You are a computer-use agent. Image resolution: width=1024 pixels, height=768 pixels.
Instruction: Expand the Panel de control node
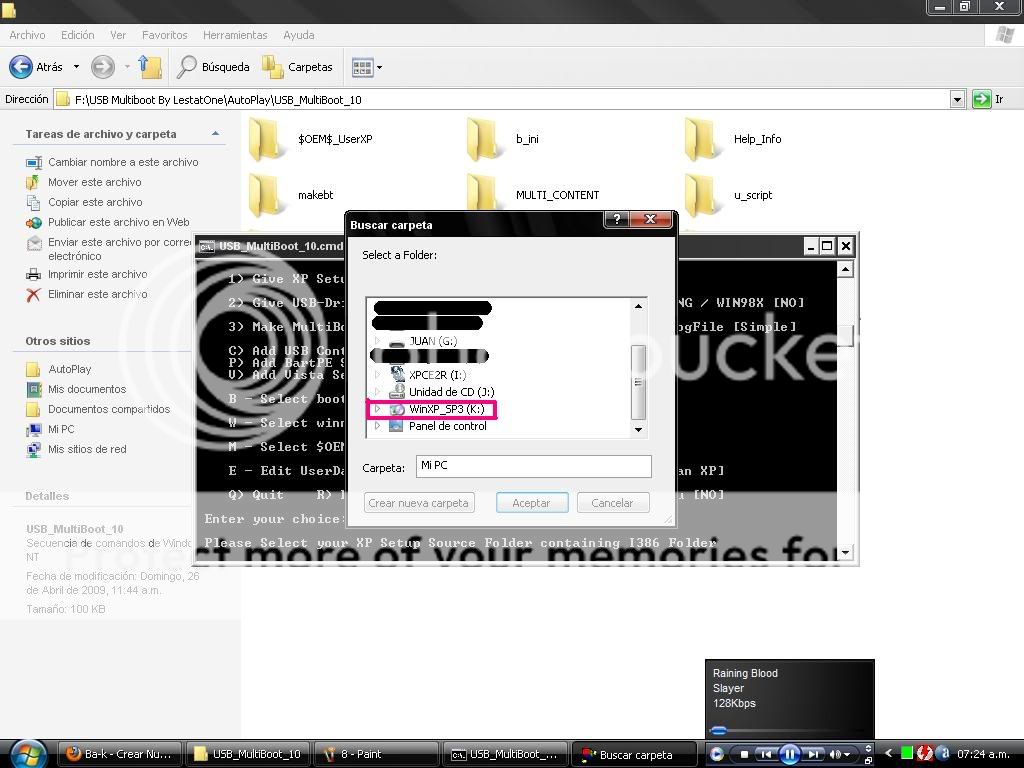[377, 426]
